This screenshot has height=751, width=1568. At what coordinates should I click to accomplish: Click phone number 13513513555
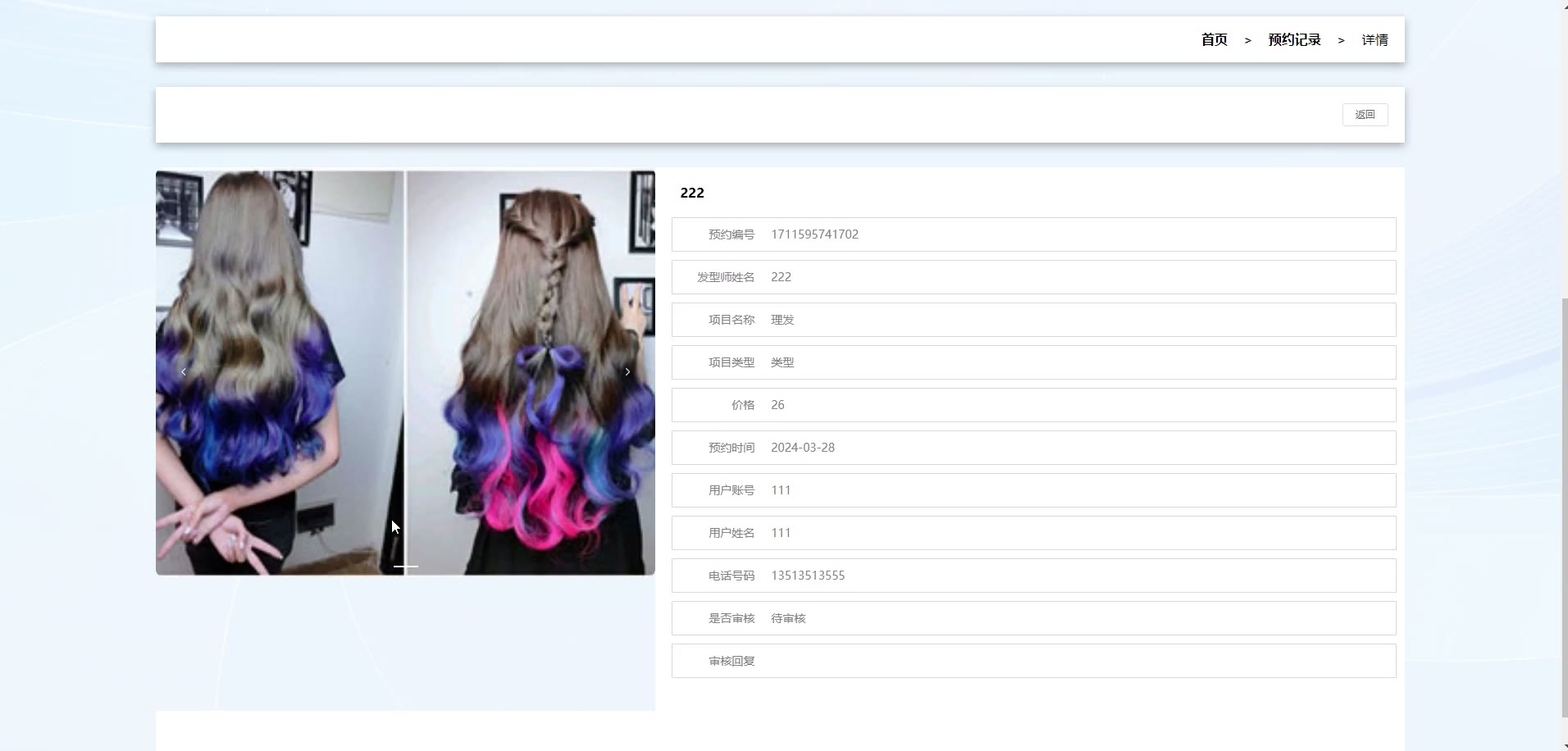(808, 576)
